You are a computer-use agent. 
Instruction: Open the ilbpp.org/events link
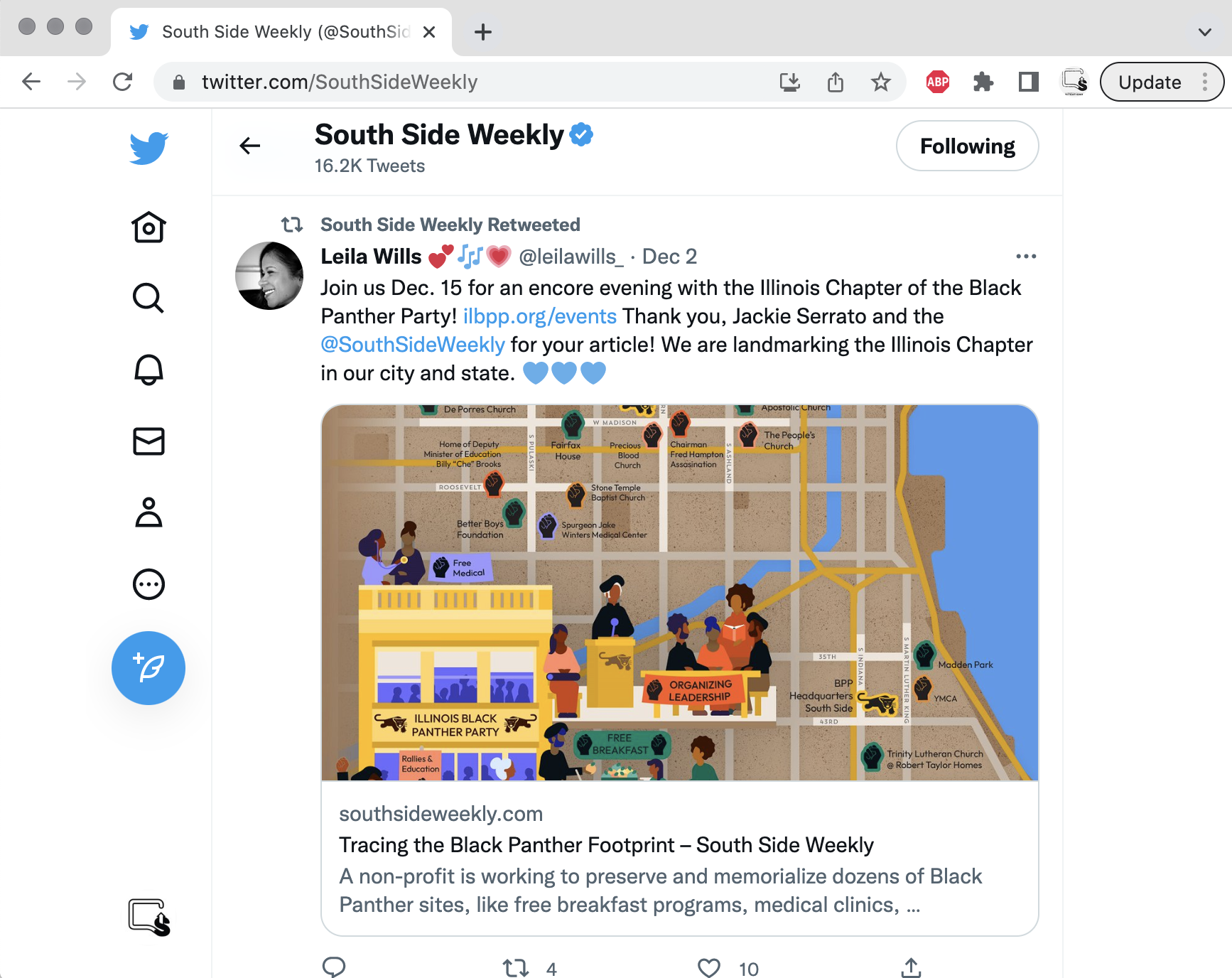(539, 316)
